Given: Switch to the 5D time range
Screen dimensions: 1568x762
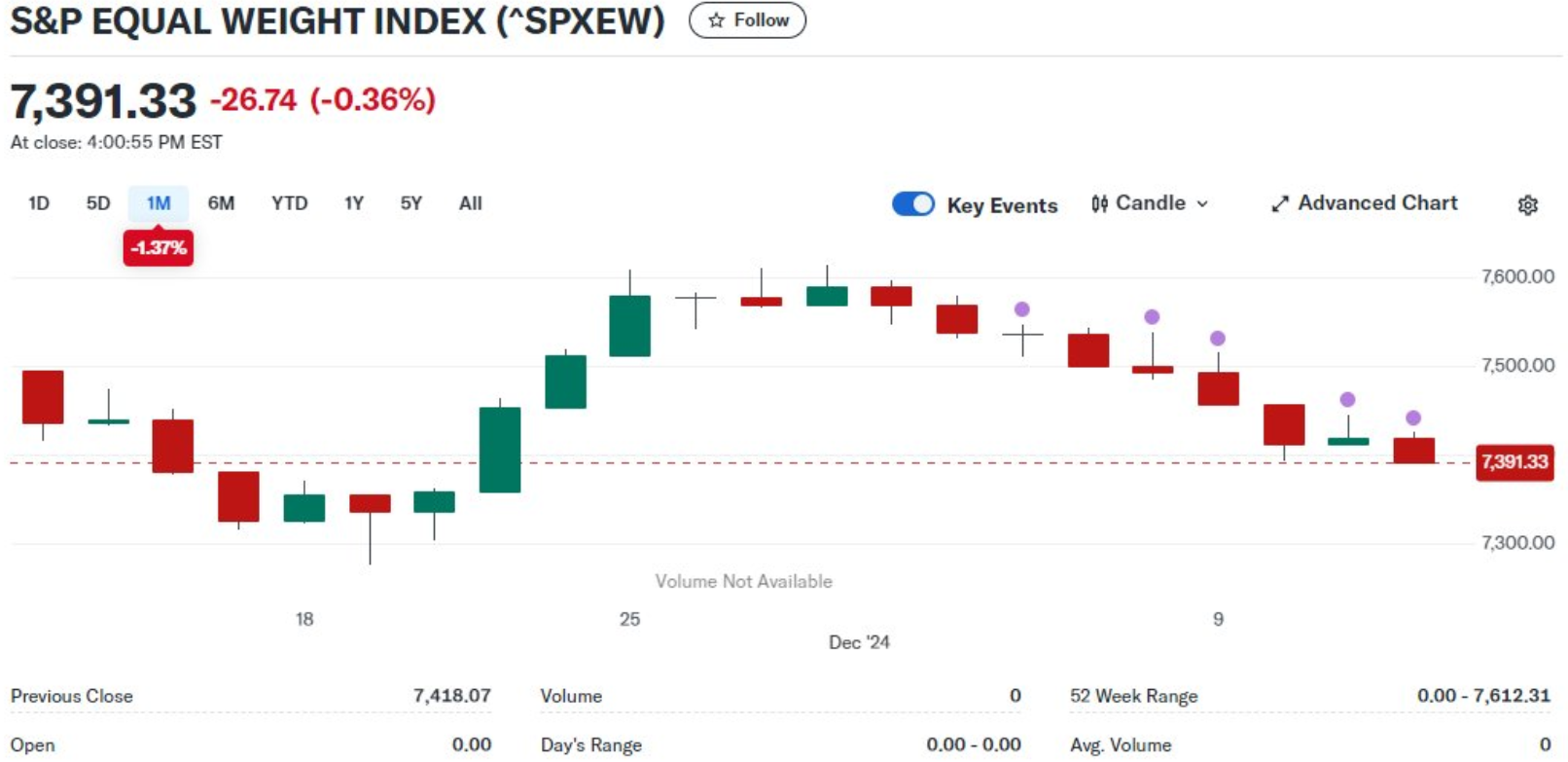Looking at the screenshot, I should (x=98, y=203).
